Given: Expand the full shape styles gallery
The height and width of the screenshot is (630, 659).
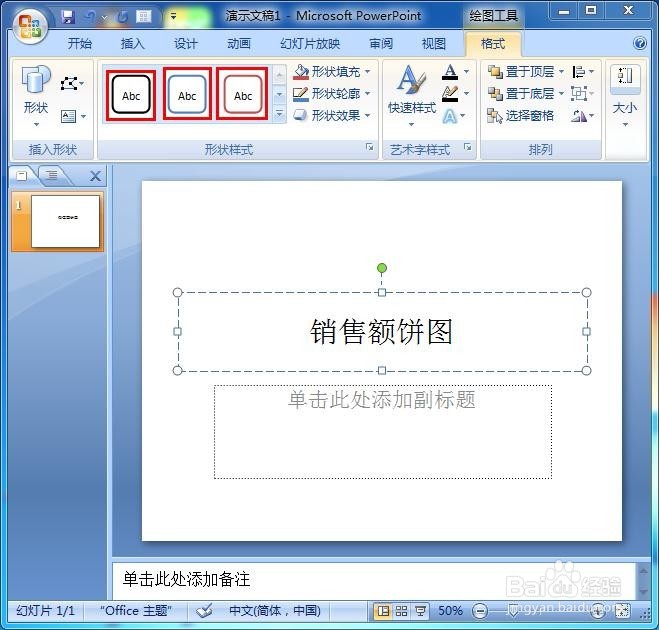Looking at the screenshot, I should tap(279, 113).
